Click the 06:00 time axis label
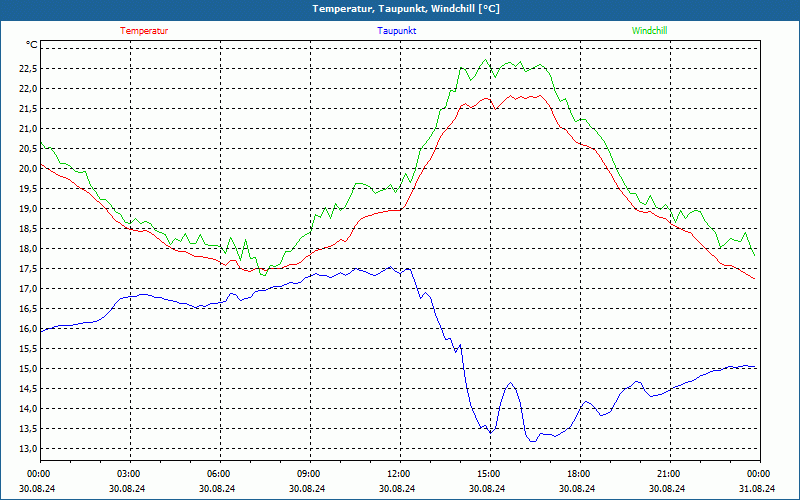This screenshot has width=800, height=500. point(218,474)
